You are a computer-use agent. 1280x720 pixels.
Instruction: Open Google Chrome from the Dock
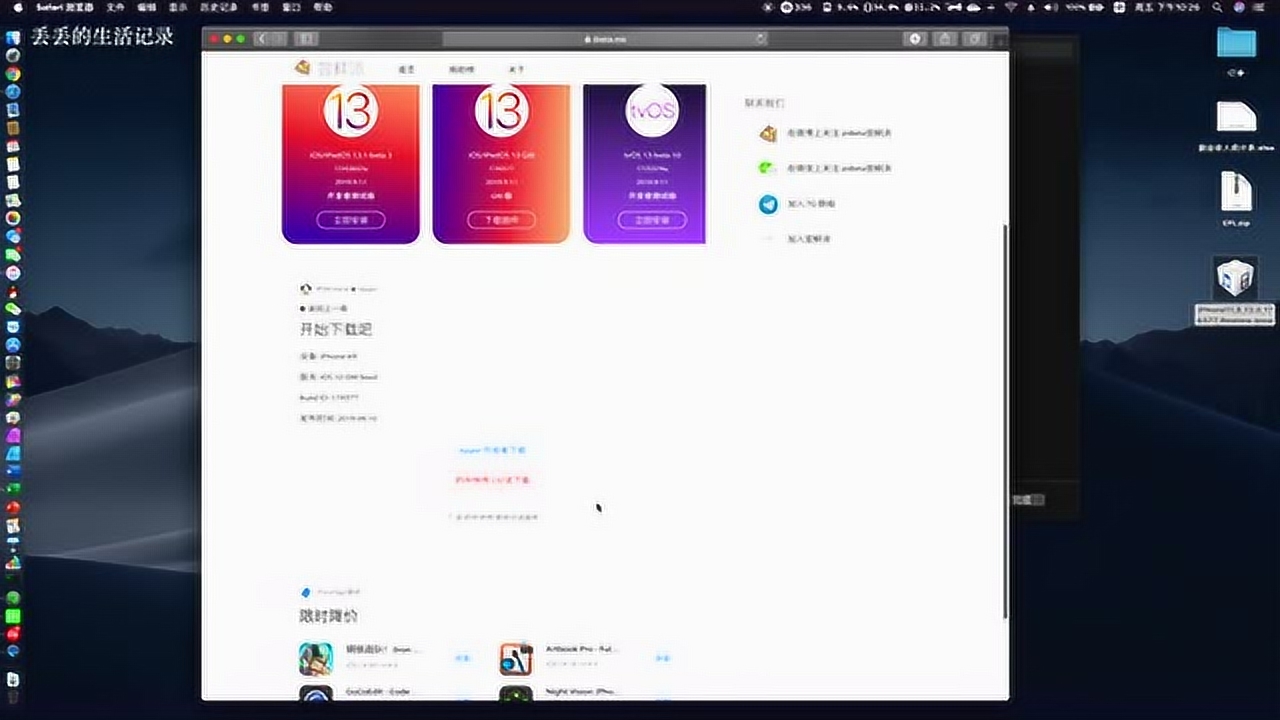pyautogui.click(x=13, y=74)
